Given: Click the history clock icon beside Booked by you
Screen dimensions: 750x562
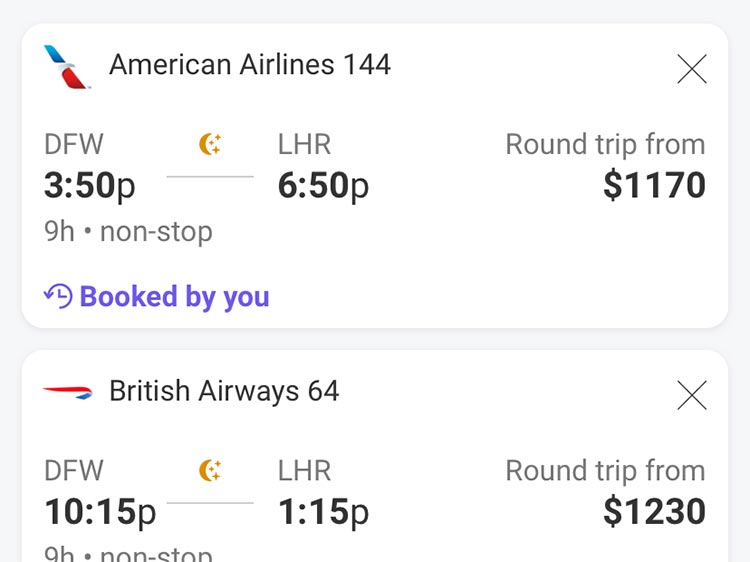Looking at the screenshot, I should [58, 296].
